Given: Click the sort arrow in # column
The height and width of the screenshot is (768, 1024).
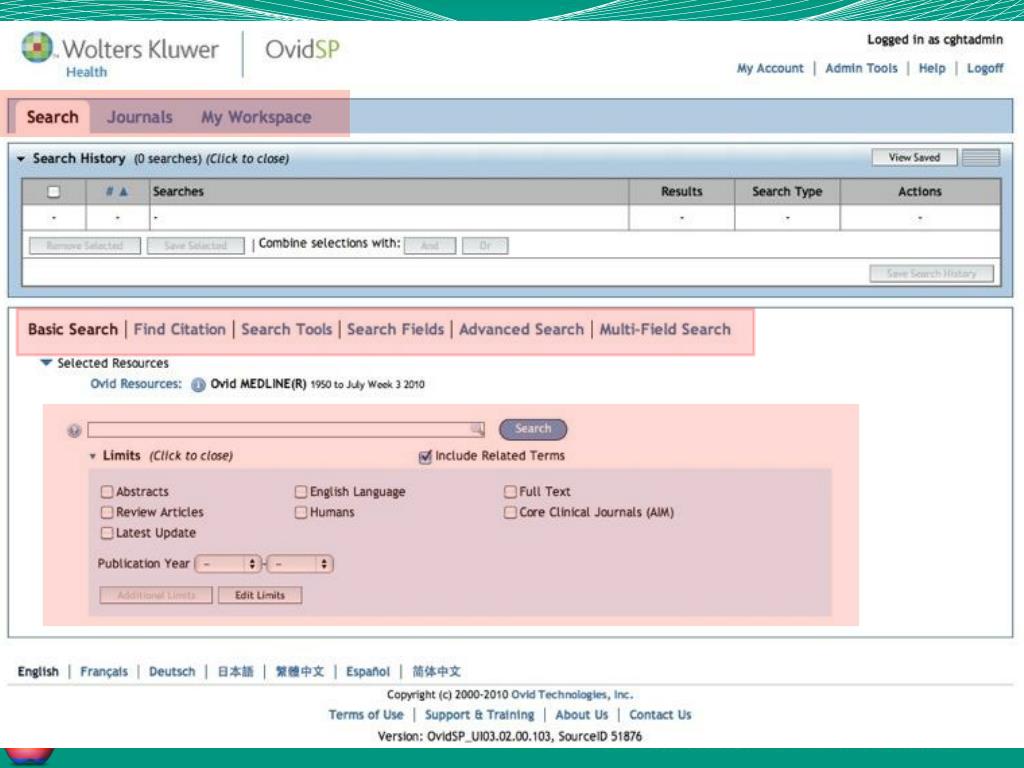Looking at the screenshot, I should [123, 192].
